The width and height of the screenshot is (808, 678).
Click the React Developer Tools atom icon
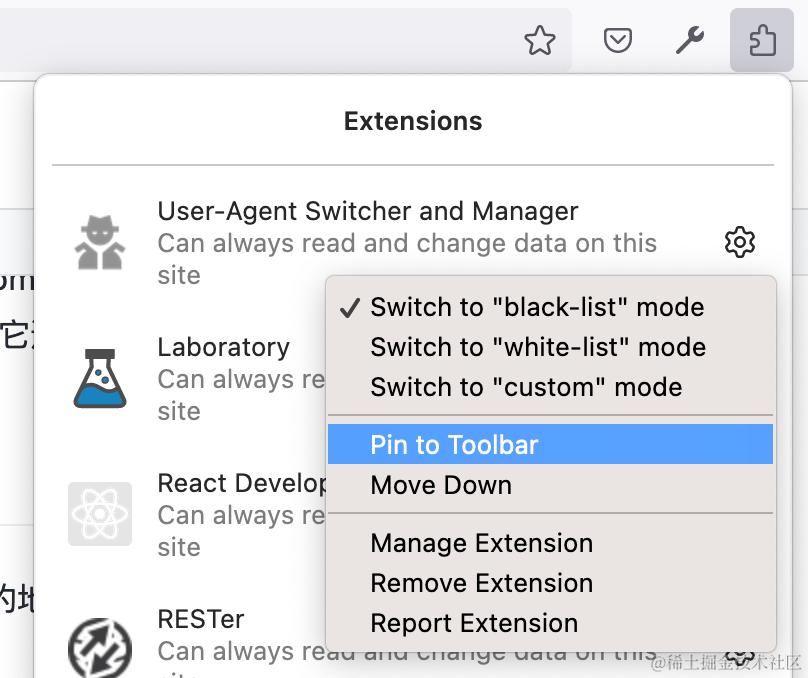[98, 514]
